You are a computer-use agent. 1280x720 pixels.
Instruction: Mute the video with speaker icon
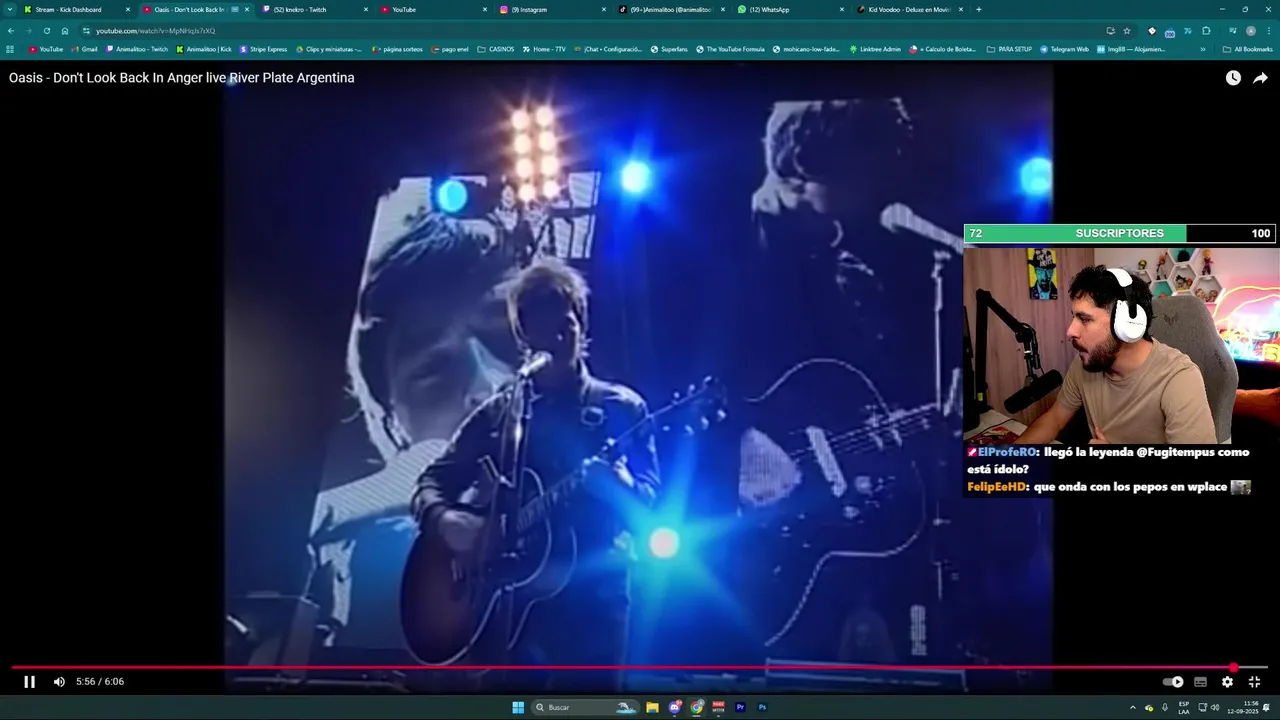point(59,682)
